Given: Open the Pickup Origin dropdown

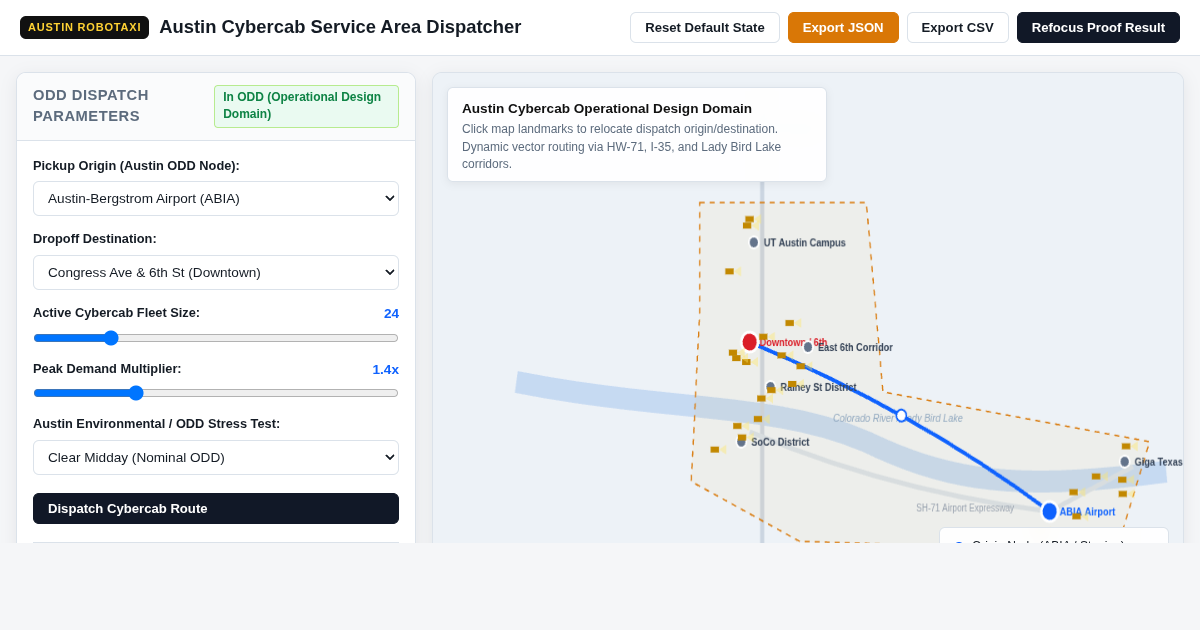Looking at the screenshot, I should [216, 198].
